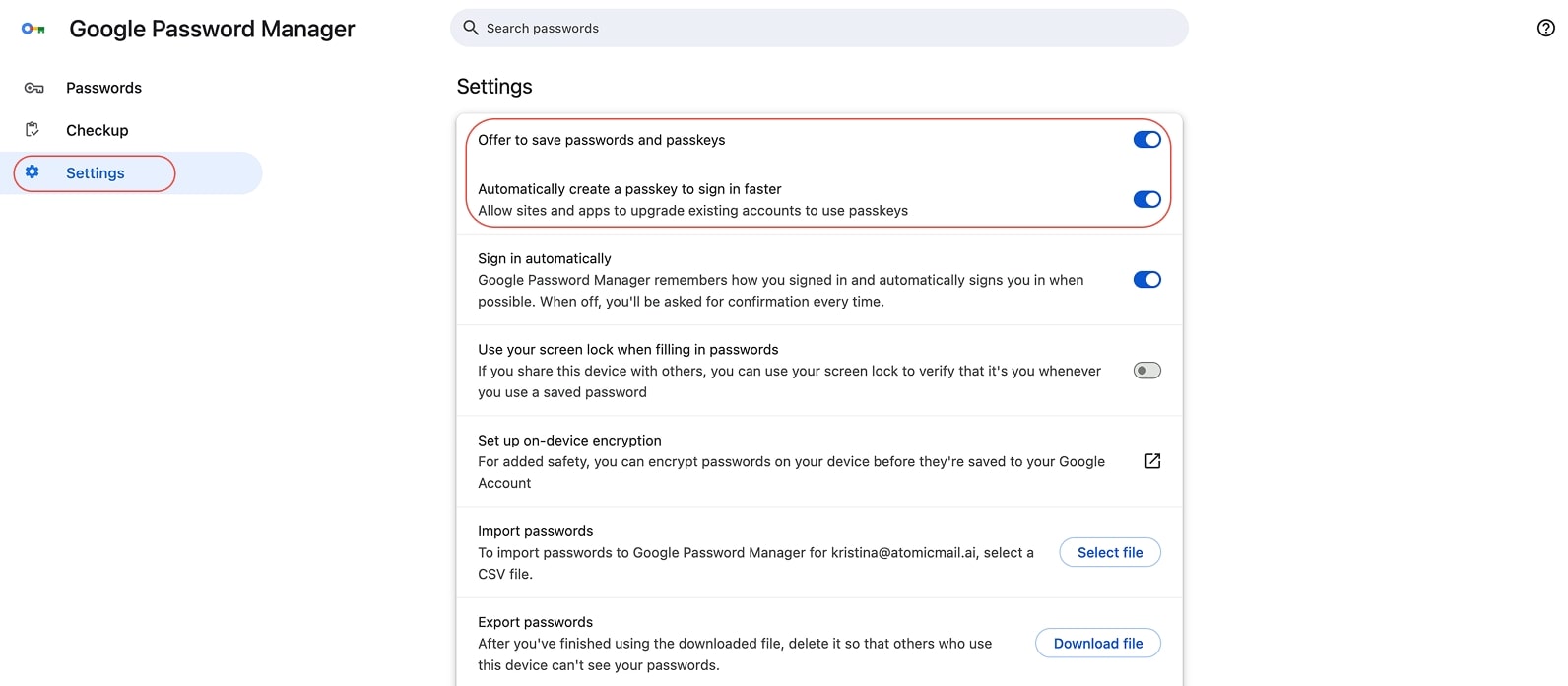
Task: Click the Settings page heading
Action: tap(494, 87)
